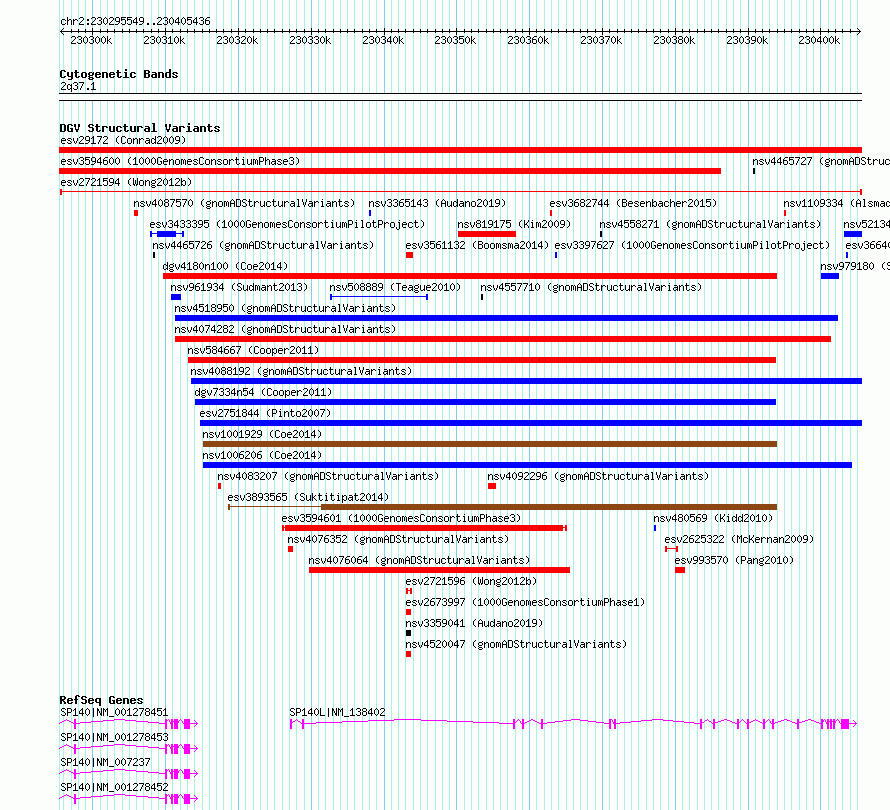Click the red dgv4180n100 variant bar
Image resolution: width=890 pixels, height=810 pixels.
[x=470, y=276]
